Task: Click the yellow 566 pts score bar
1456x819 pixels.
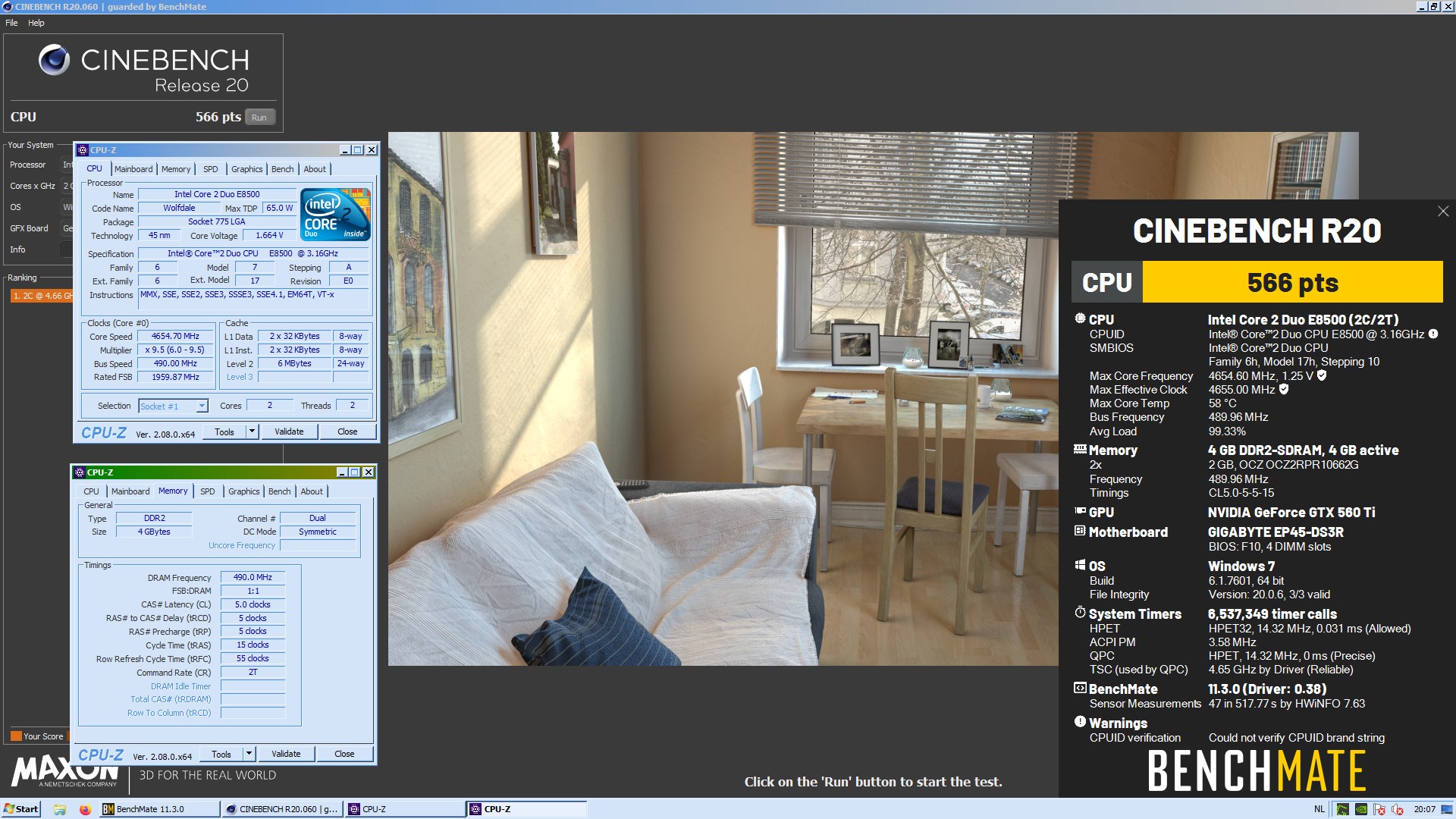Action: click(1292, 282)
